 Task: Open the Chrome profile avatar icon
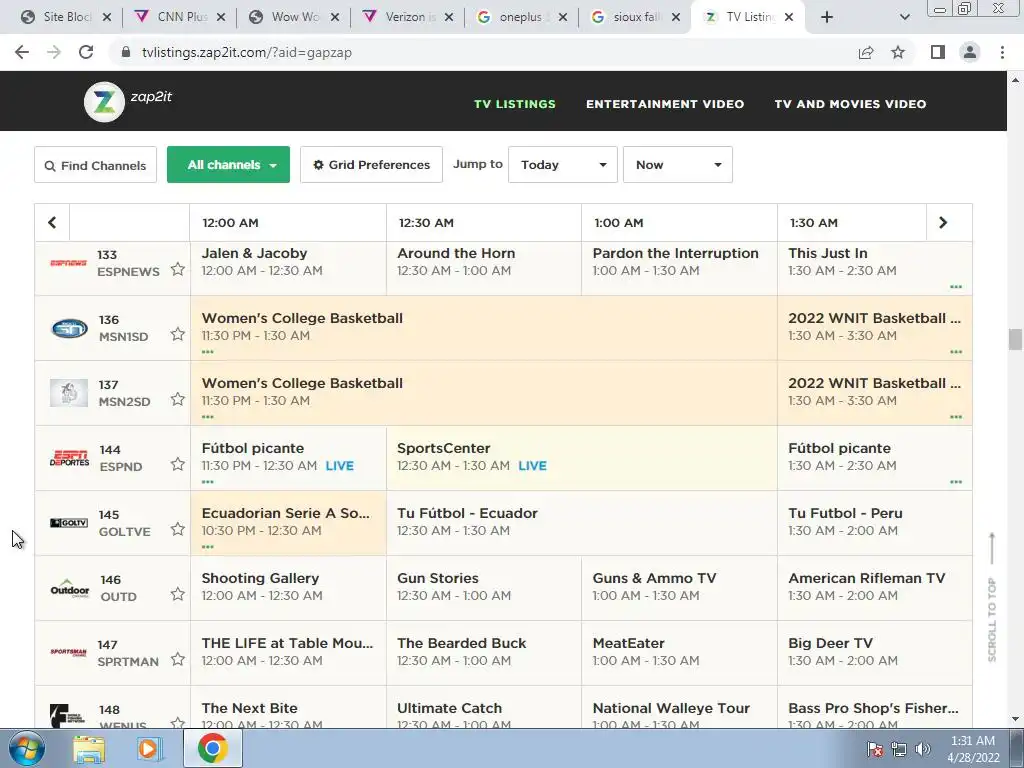click(970, 52)
